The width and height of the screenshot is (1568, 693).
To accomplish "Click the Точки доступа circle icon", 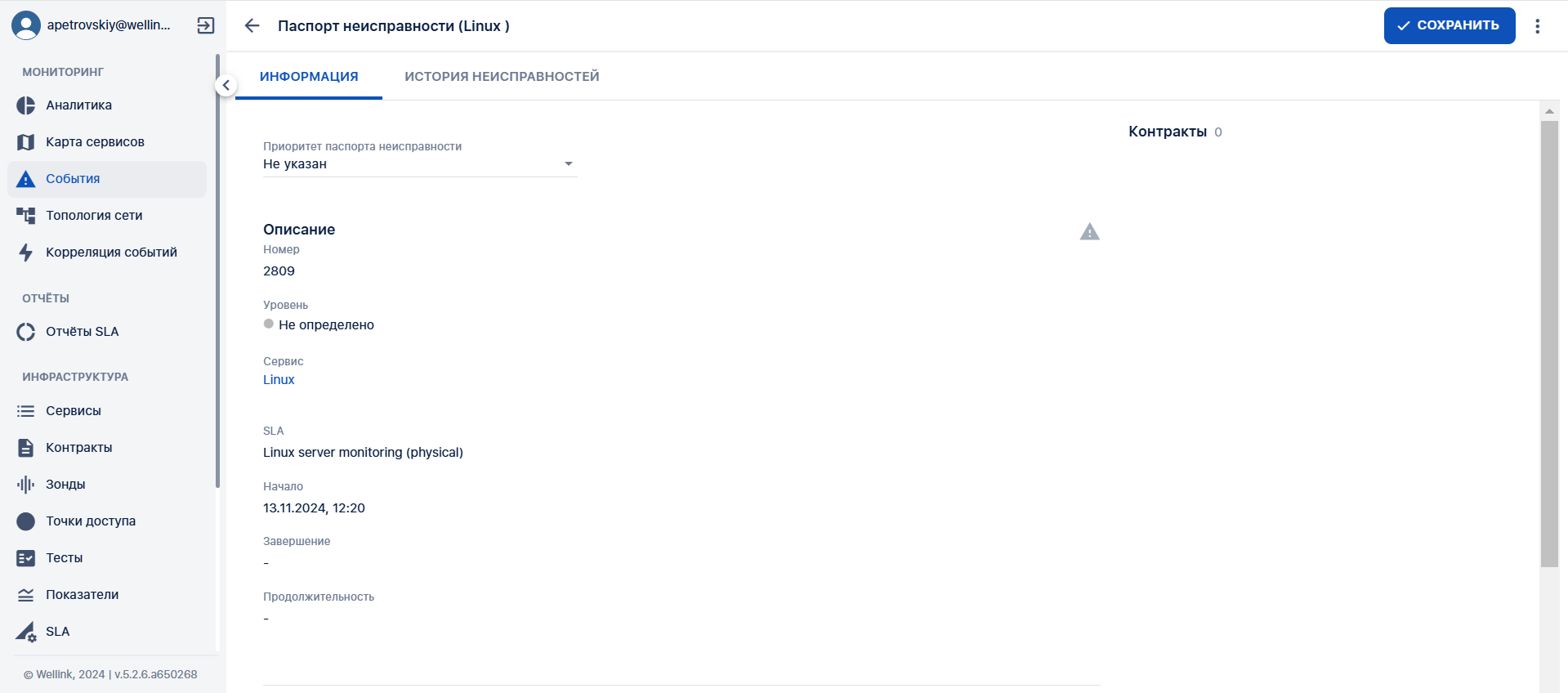I will click(x=26, y=521).
